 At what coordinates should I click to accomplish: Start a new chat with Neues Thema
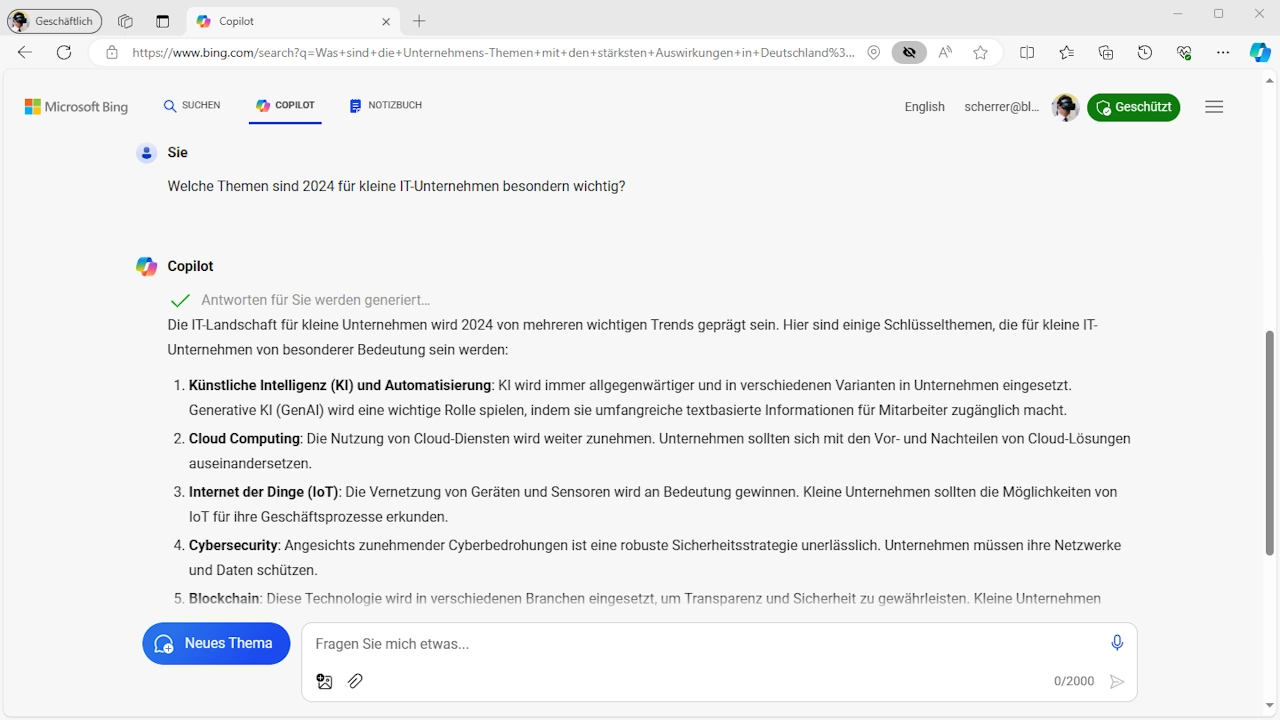click(x=216, y=643)
